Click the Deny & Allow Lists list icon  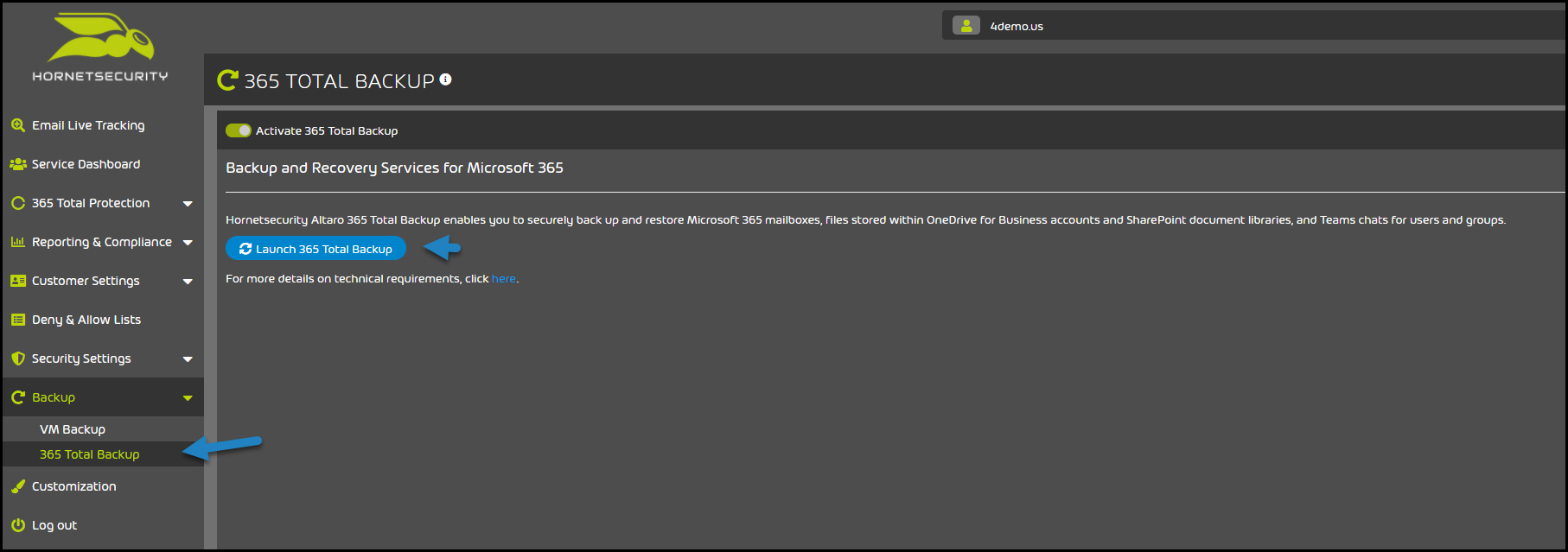[17, 320]
